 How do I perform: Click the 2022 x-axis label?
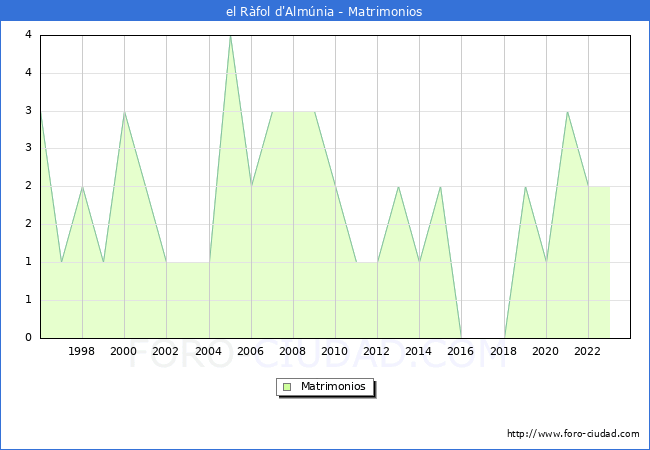coord(587,351)
